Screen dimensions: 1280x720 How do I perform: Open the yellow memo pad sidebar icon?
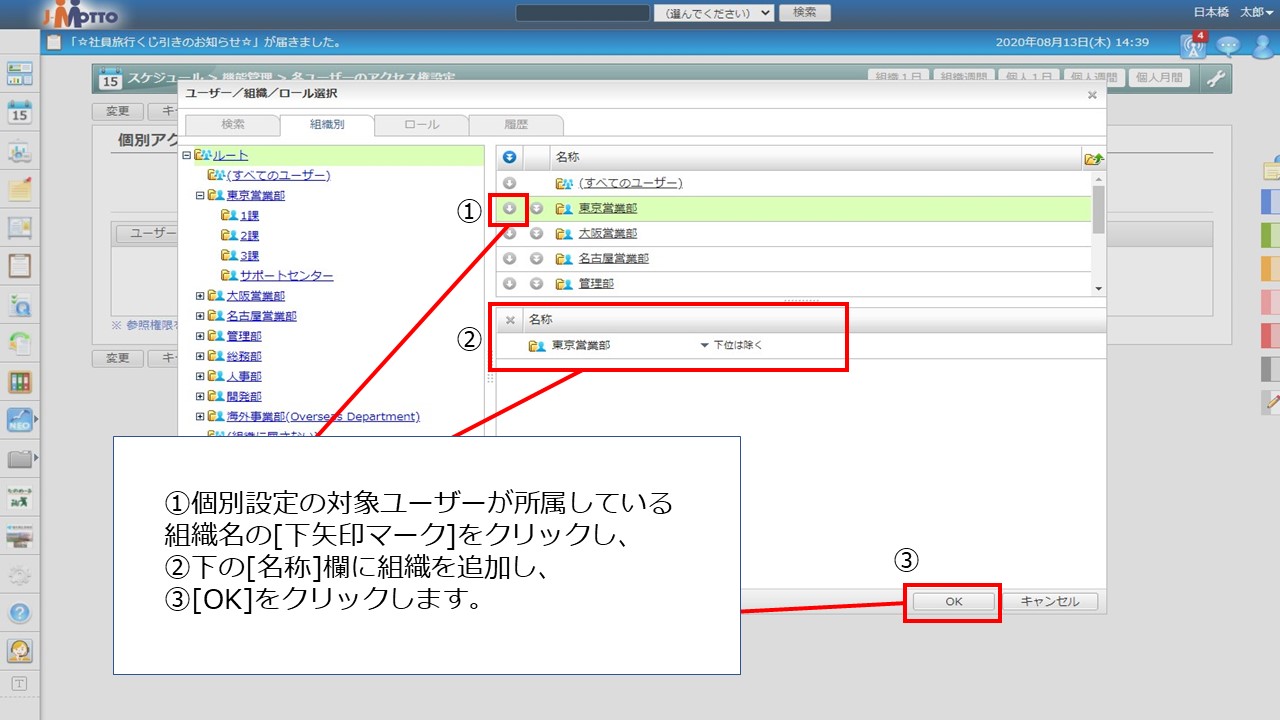tap(20, 188)
